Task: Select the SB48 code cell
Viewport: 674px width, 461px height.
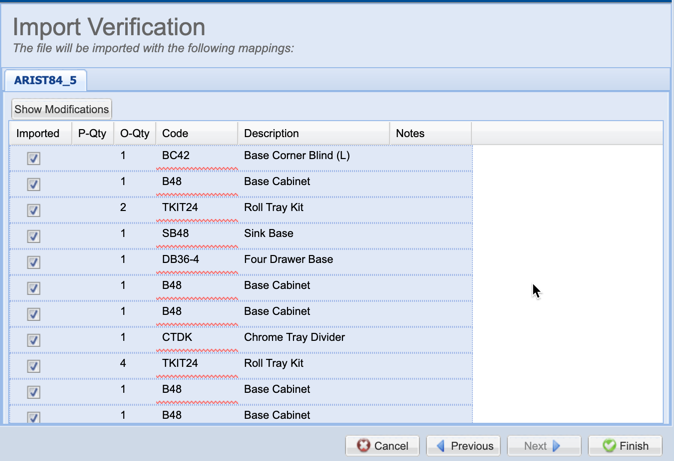Action: coord(196,234)
